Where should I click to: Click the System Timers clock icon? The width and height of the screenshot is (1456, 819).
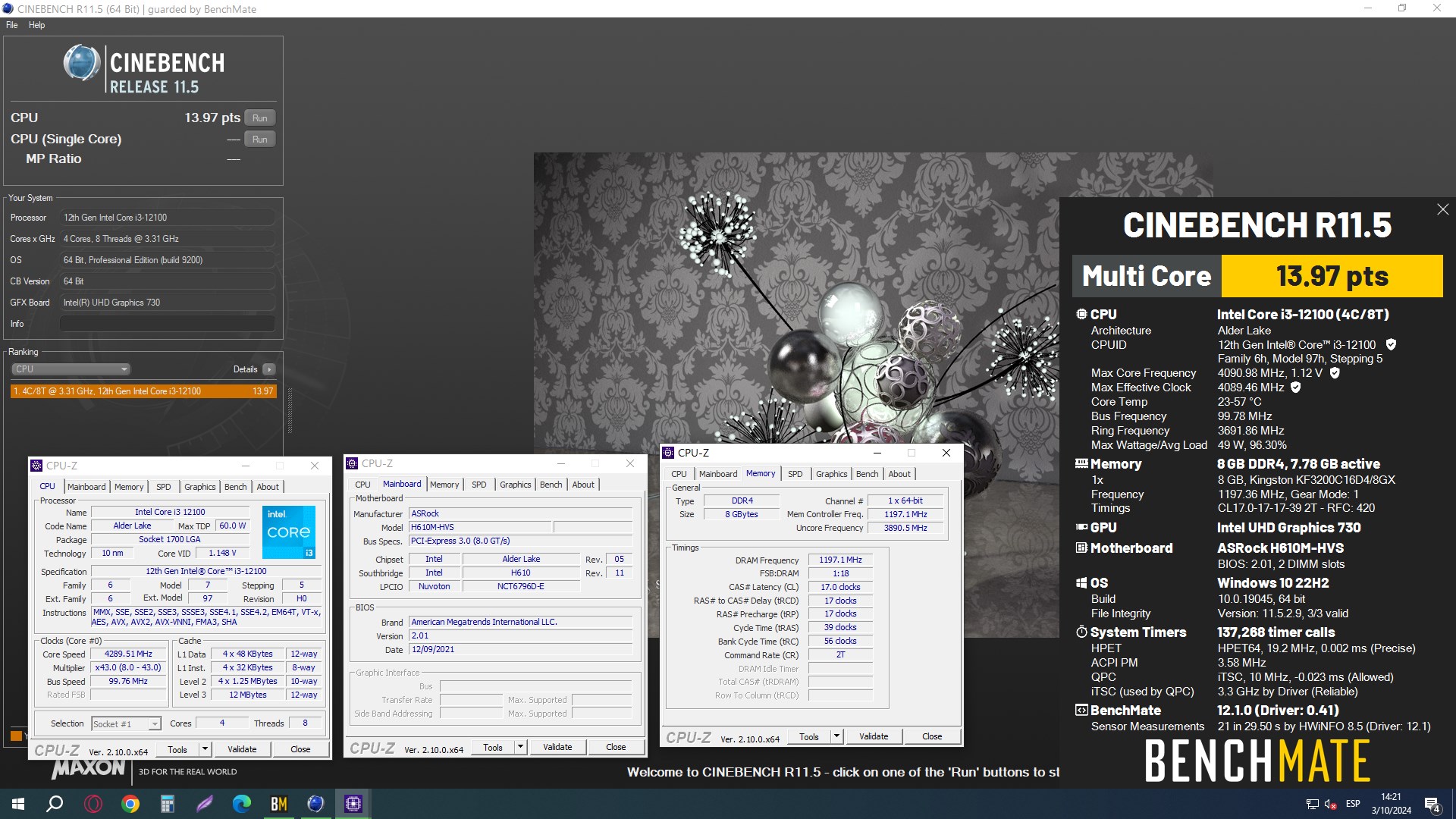(1081, 632)
